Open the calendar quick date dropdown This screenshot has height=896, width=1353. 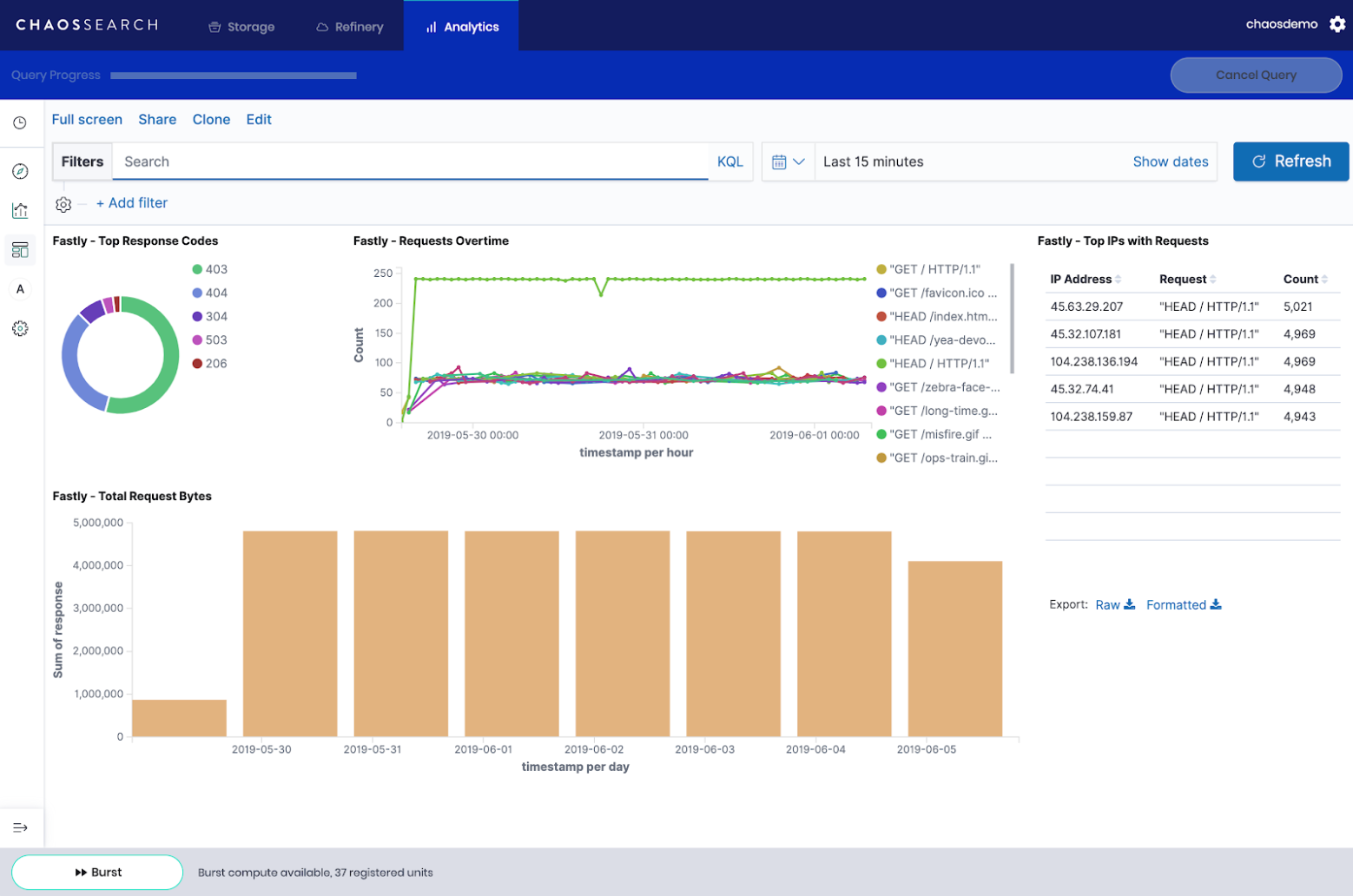pos(788,161)
